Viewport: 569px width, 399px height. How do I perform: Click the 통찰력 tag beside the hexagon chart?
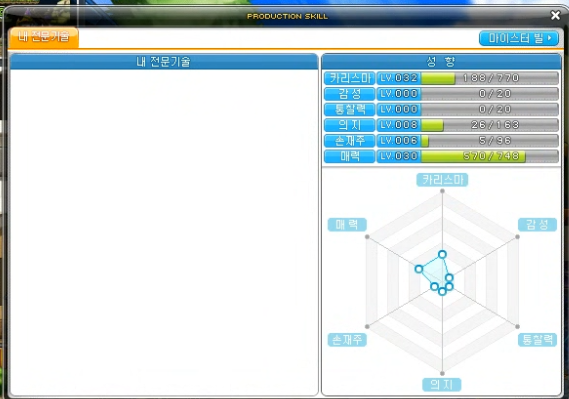point(537,340)
